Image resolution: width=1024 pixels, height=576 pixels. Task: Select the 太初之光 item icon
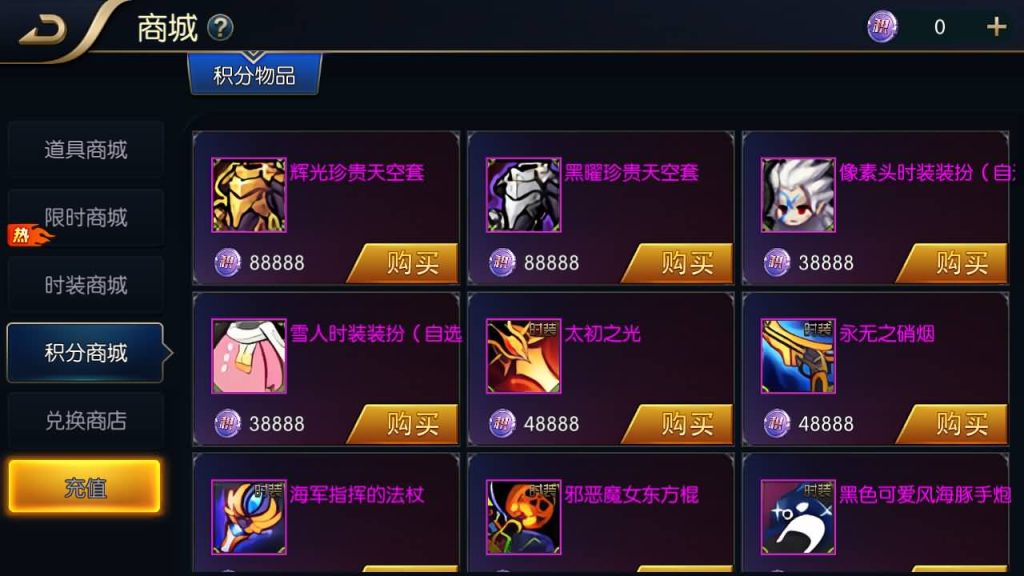[x=523, y=356]
